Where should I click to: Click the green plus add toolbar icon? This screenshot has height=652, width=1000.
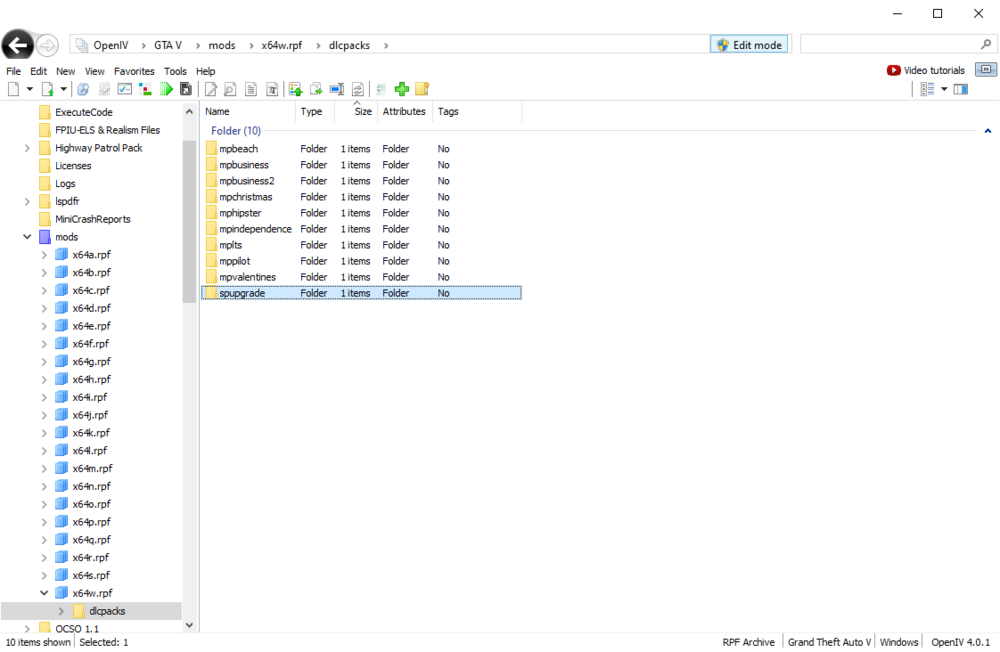pos(402,89)
